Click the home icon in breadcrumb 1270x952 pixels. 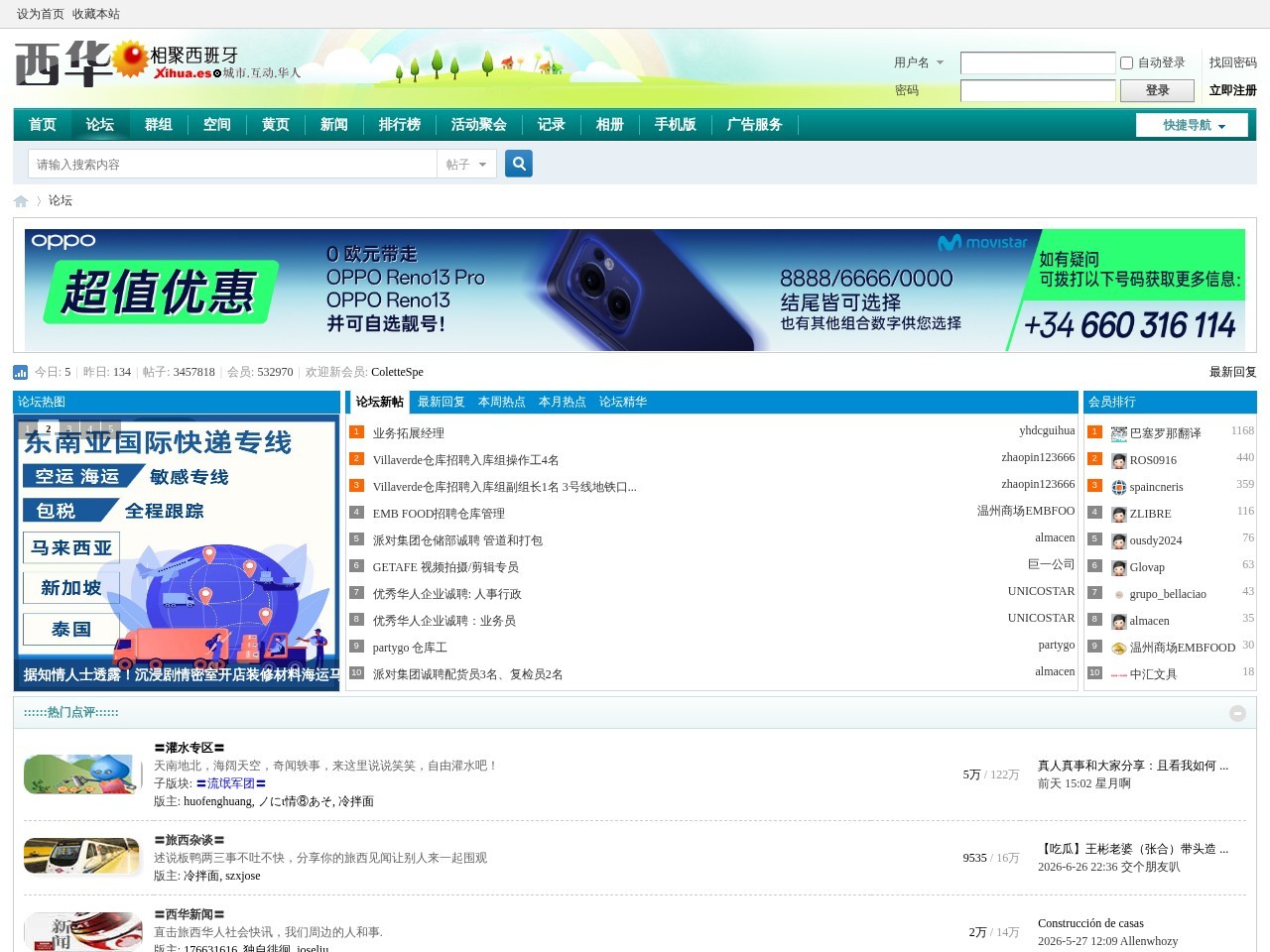21,200
